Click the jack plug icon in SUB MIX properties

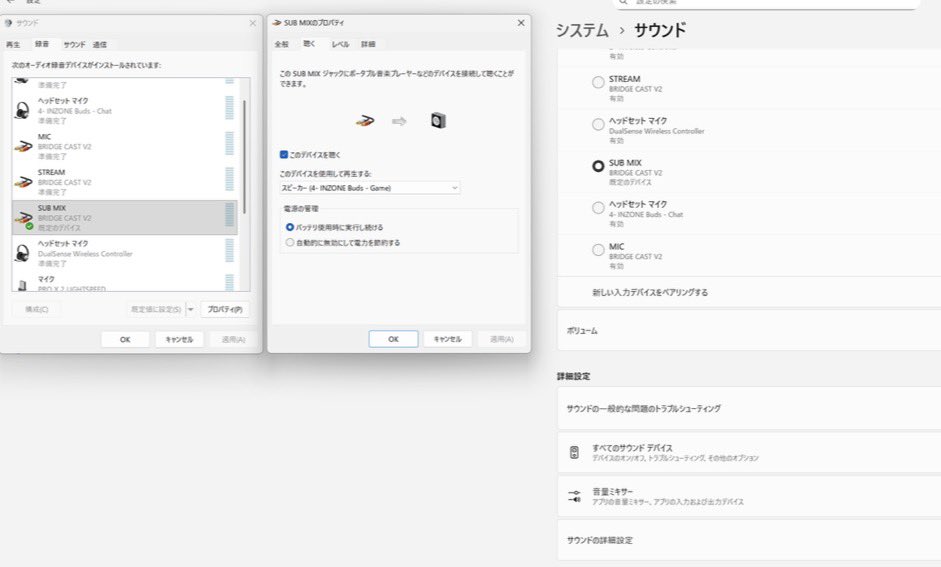click(x=364, y=121)
